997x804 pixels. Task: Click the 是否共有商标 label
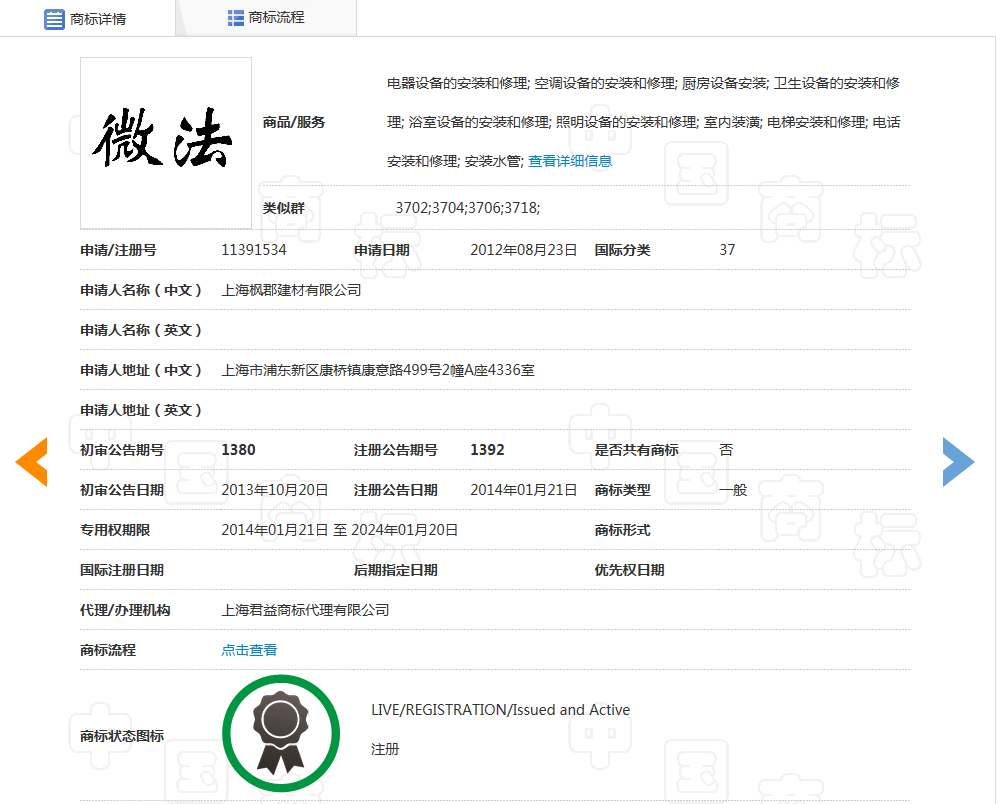coord(636,450)
